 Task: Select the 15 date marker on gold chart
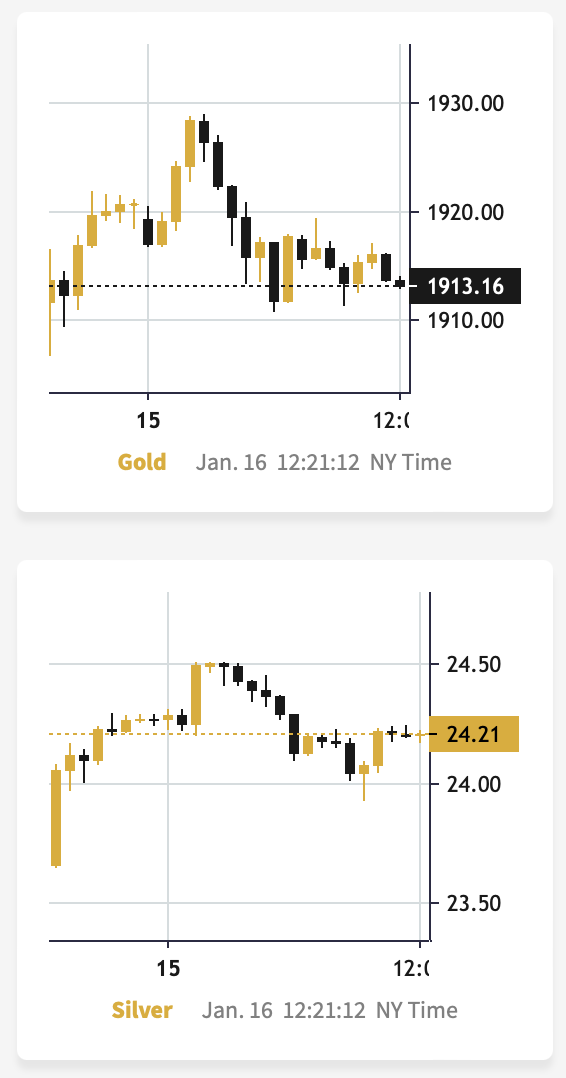148,421
